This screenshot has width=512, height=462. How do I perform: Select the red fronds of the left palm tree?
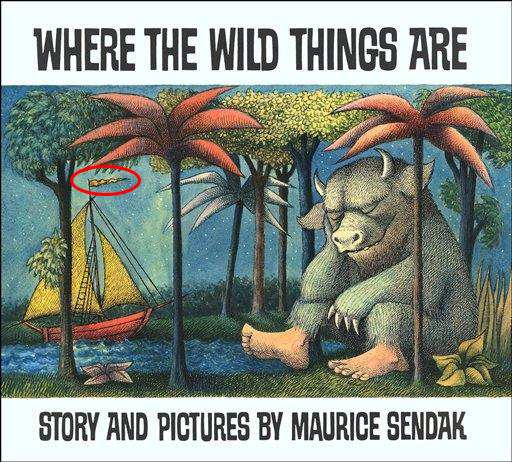pos(167,128)
